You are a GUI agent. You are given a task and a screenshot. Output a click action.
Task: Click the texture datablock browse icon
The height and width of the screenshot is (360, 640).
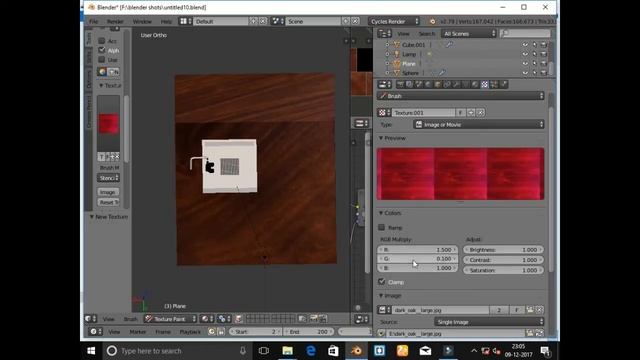384,113
